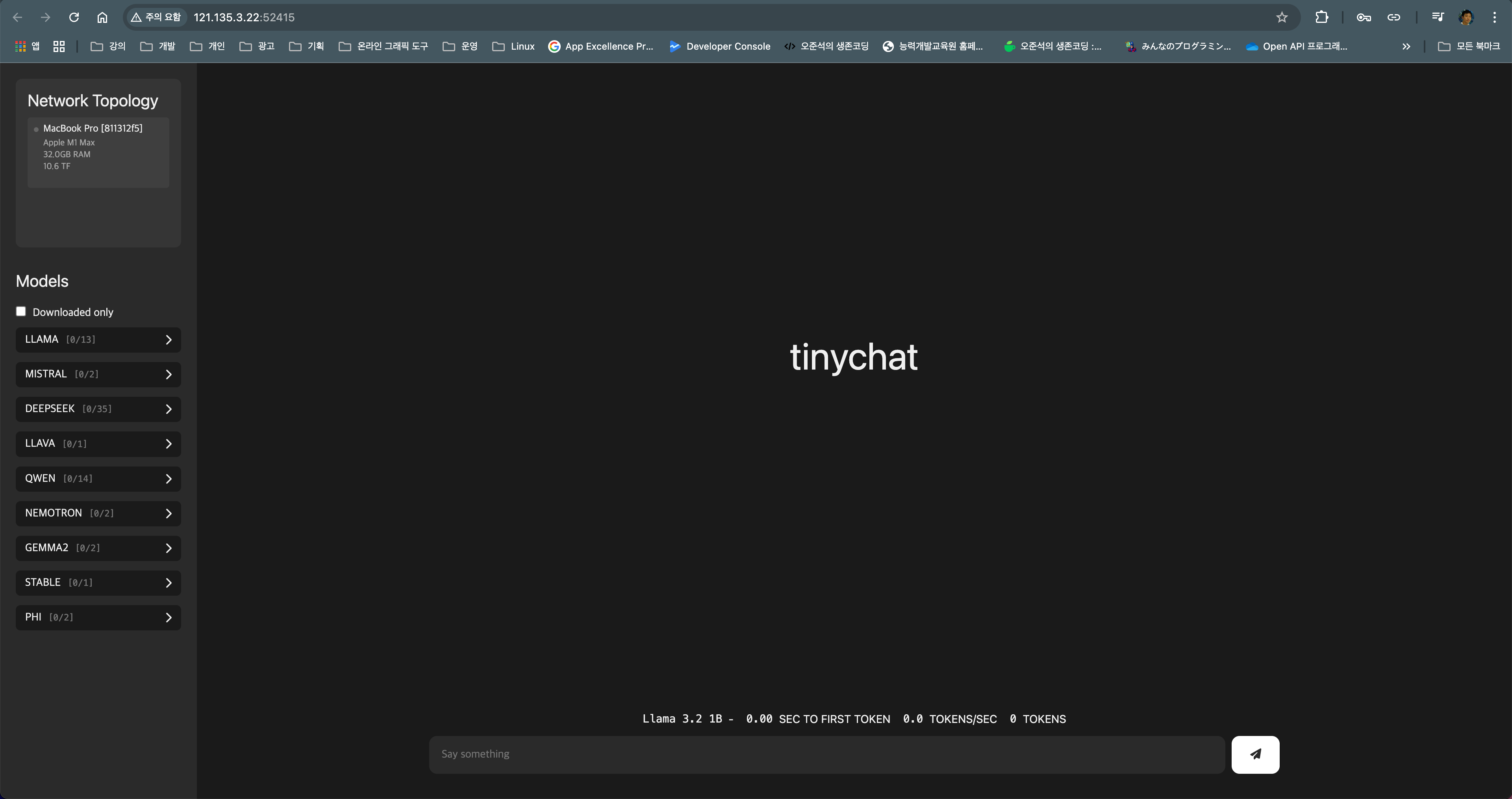This screenshot has height=799, width=1512.
Task: Open Developer Console bookmark
Action: [720, 46]
